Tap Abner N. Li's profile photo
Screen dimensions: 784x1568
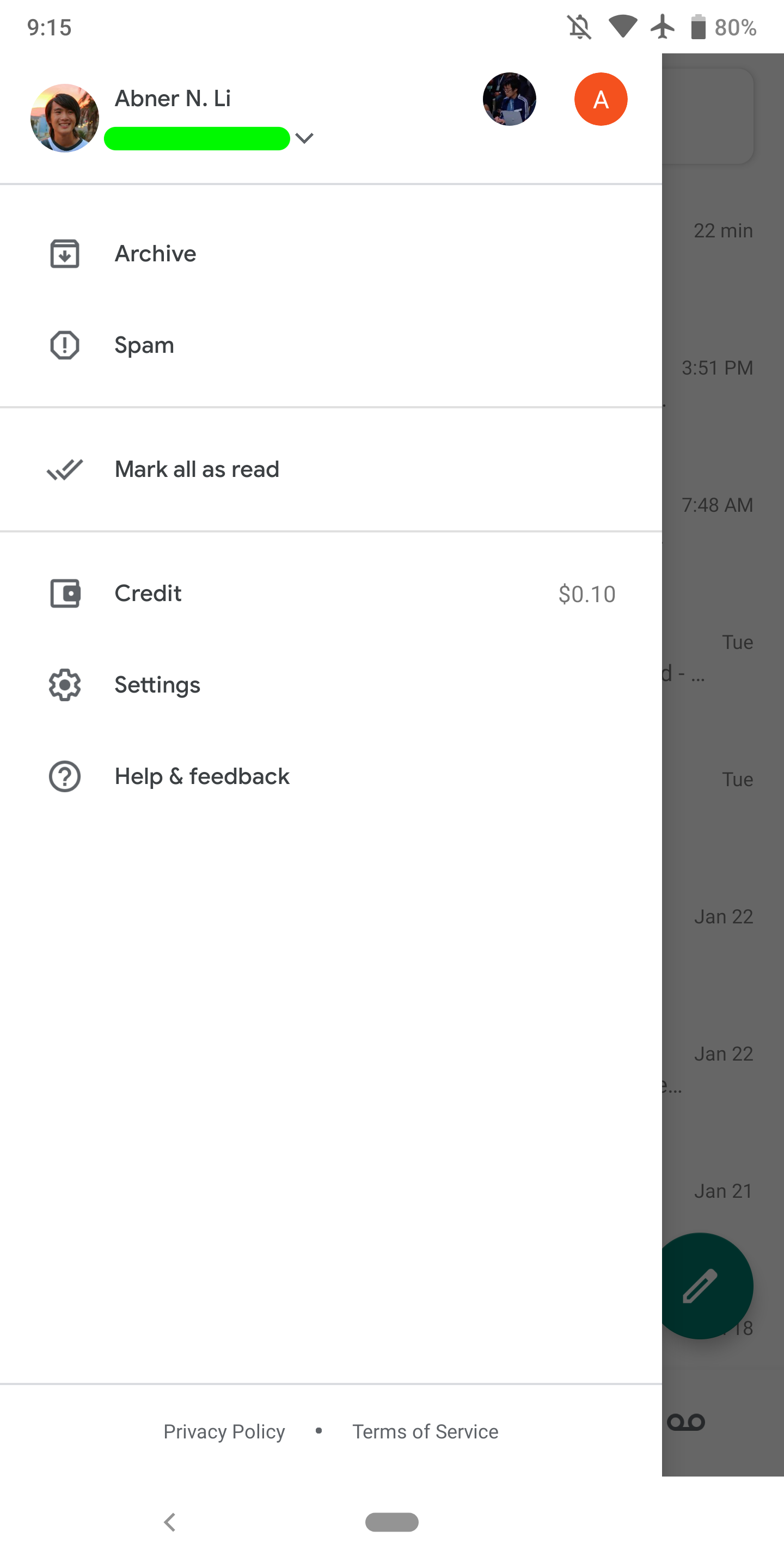tap(65, 118)
